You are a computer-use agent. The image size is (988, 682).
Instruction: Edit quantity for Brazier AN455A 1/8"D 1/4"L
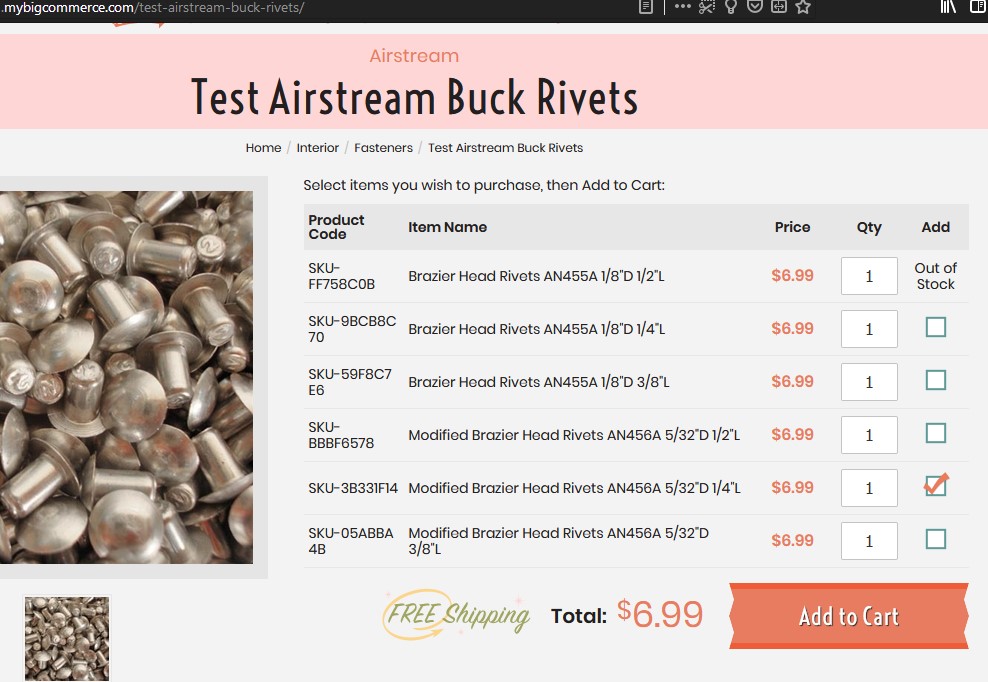[x=869, y=329]
